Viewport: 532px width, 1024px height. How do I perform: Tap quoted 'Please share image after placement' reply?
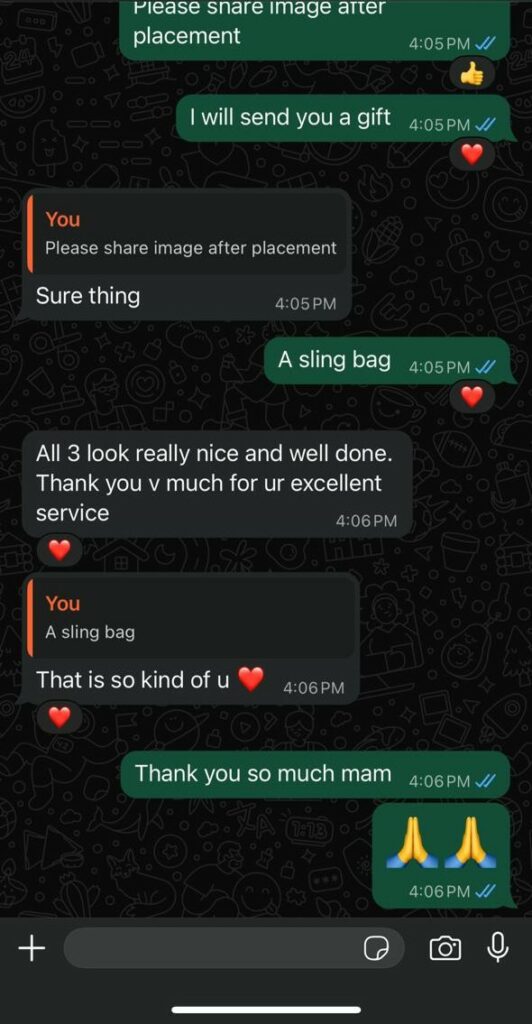[x=187, y=234]
